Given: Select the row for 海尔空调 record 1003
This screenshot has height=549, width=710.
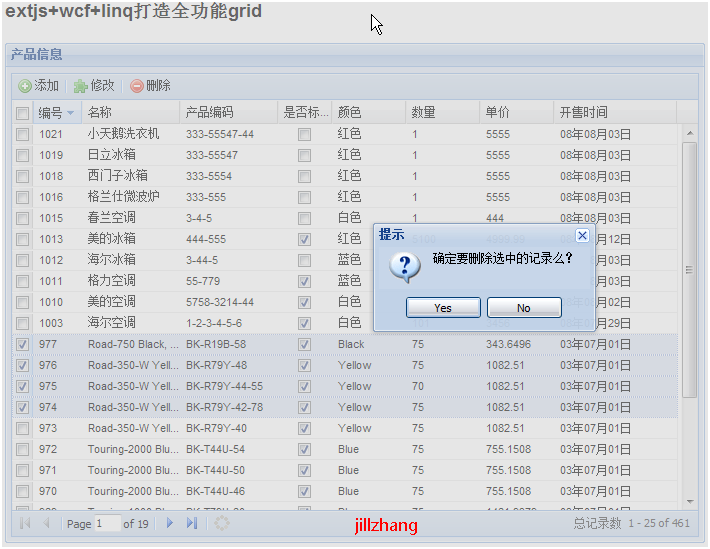Looking at the screenshot, I should tap(111, 323).
